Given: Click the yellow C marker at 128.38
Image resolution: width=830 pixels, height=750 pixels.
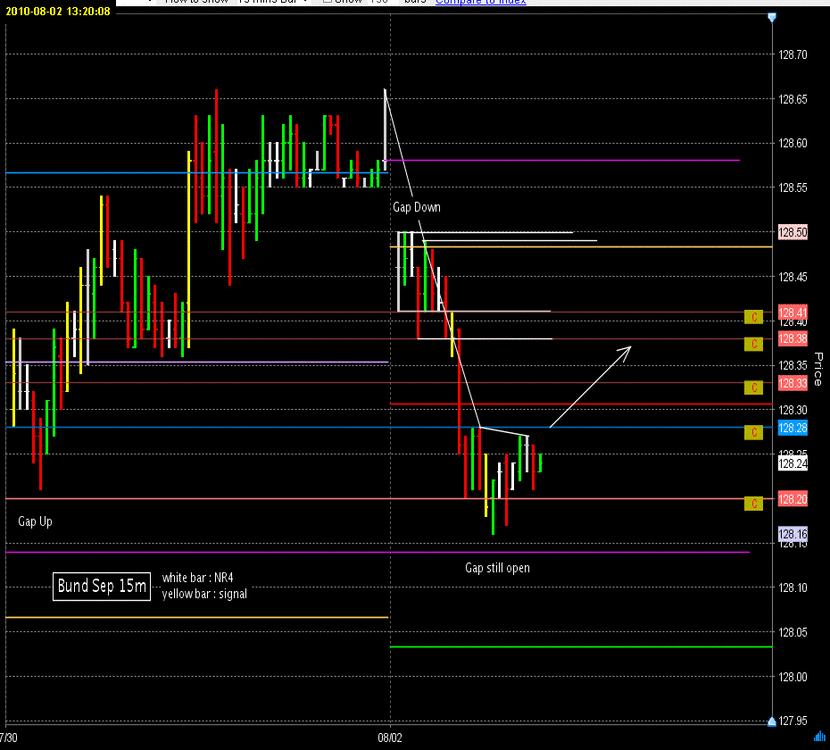Looking at the screenshot, I should [753, 344].
